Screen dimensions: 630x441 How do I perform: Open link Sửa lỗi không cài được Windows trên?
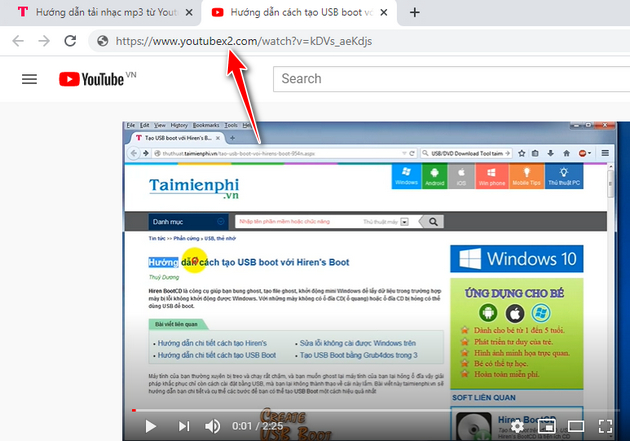click(x=358, y=343)
